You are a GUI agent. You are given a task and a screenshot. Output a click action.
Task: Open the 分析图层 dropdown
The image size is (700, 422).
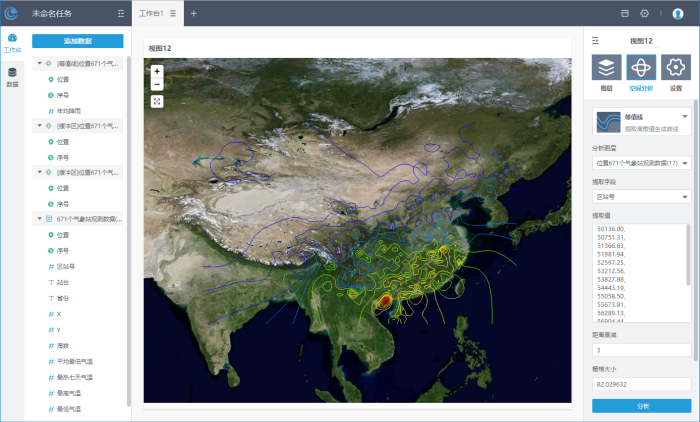point(641,162)
